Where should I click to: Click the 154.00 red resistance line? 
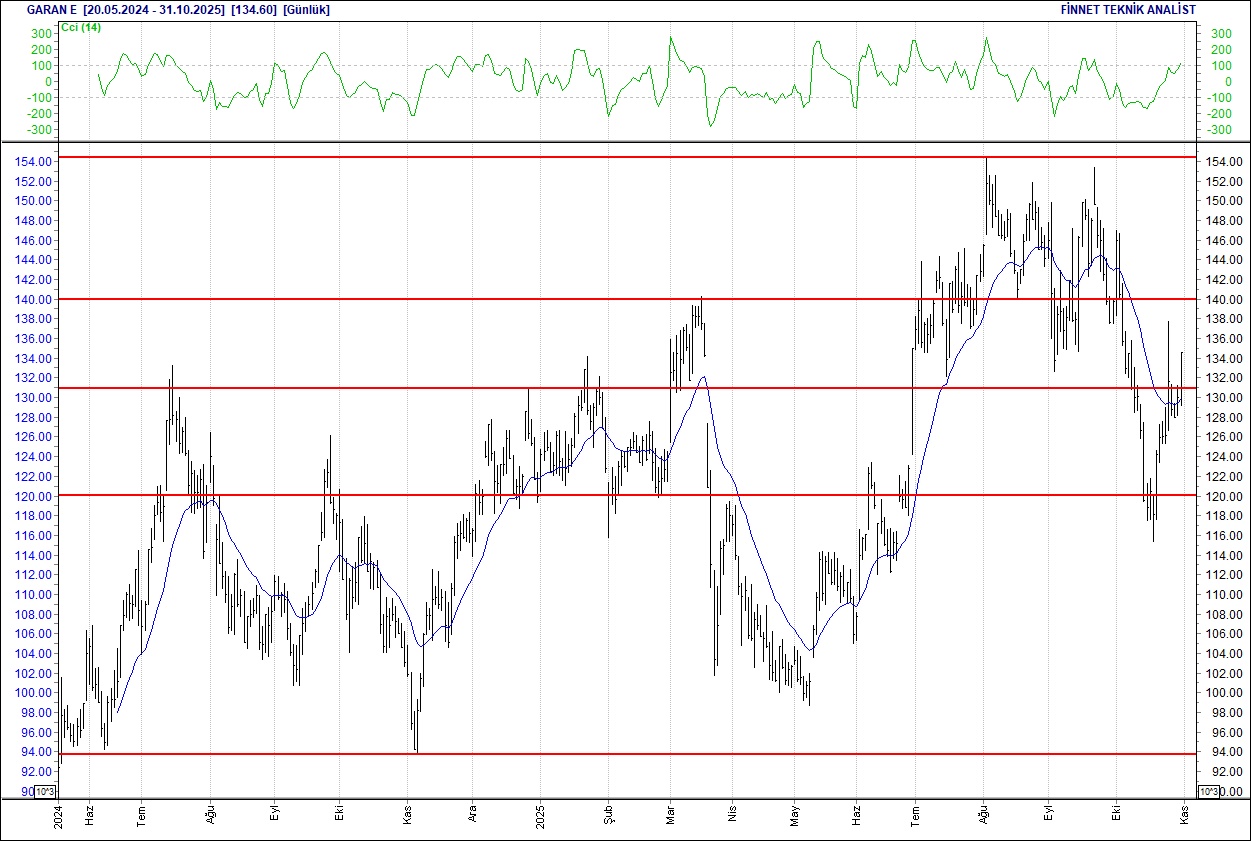(x=600, y=158)
